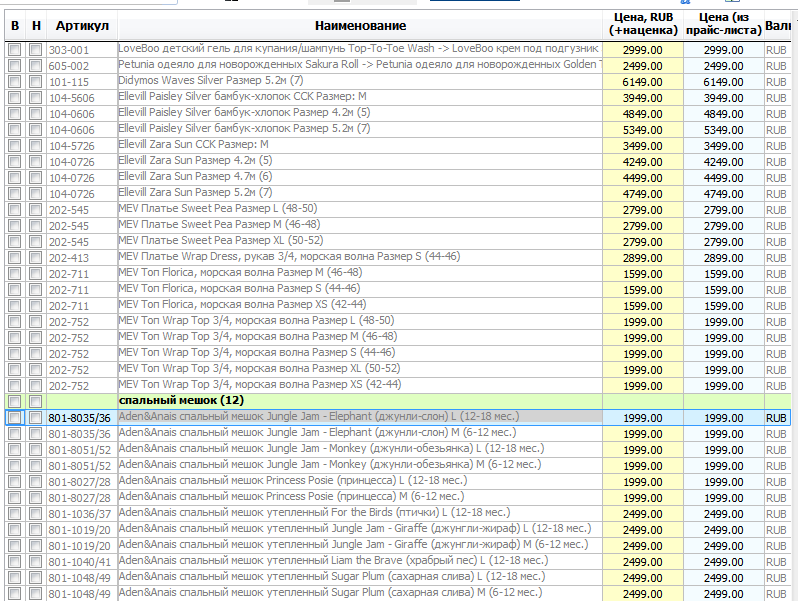Sort by the Наименование column header
This screenshot has width=798, height=601.
coord(360,25)
